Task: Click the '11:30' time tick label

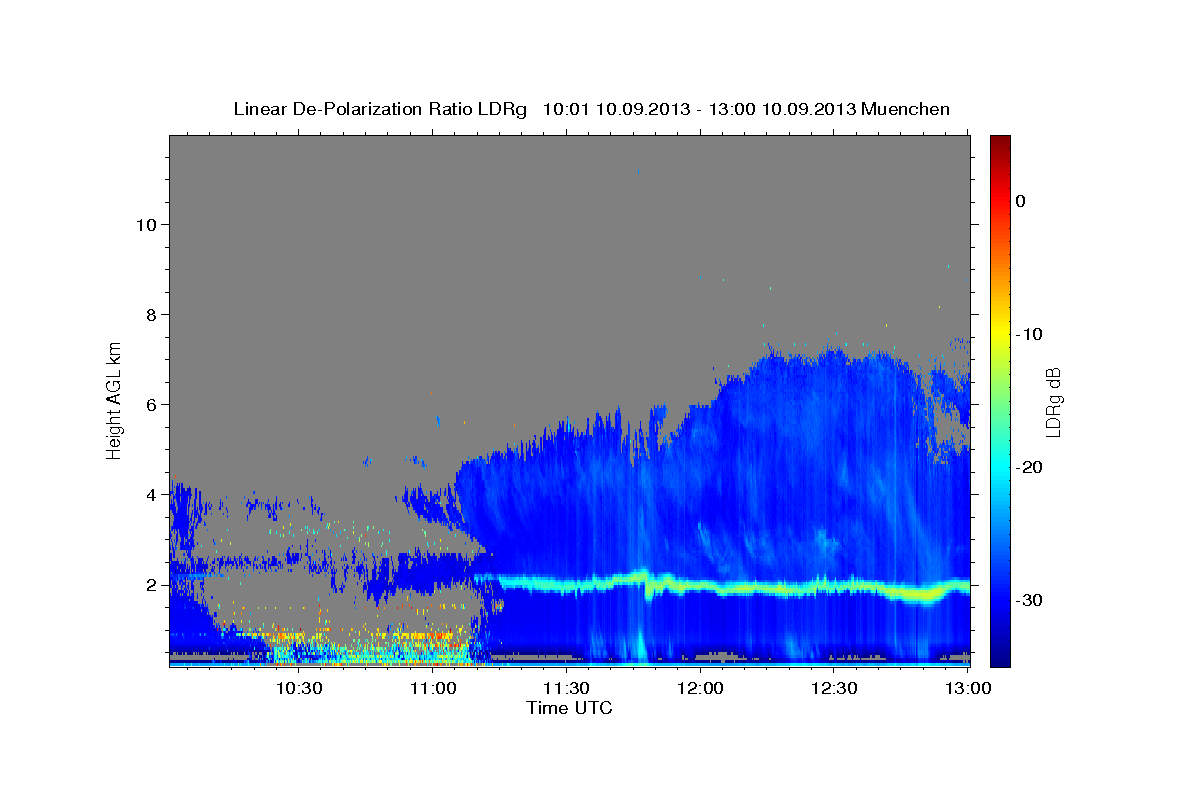Action: click(567, 688)
